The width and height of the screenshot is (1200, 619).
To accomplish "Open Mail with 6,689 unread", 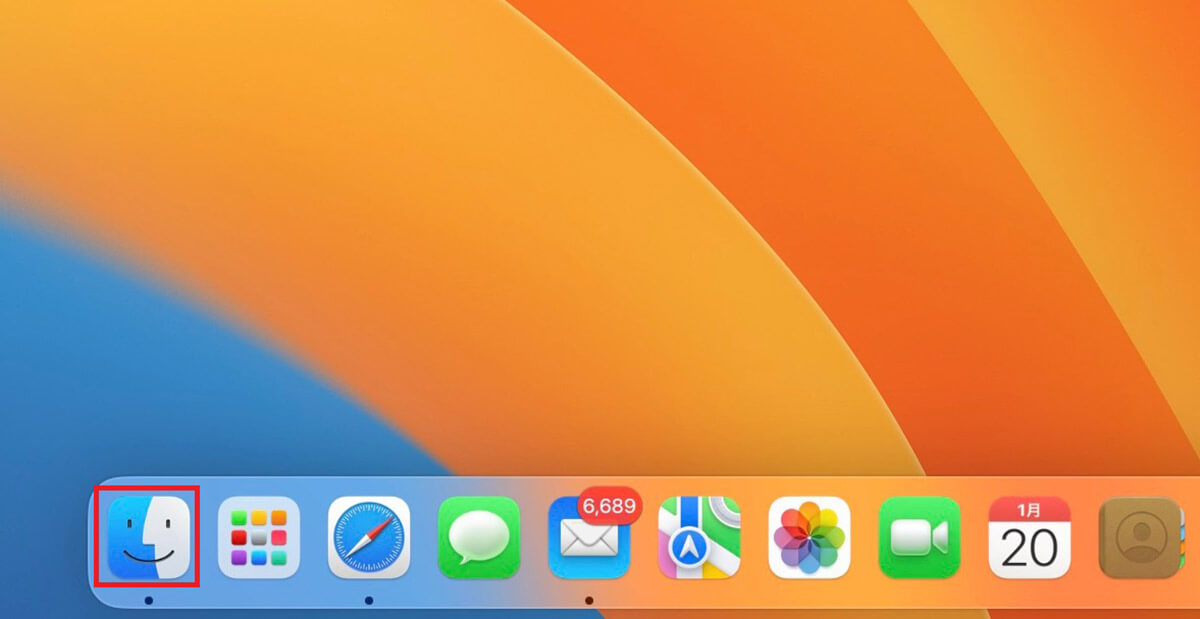I will [589, 537].
